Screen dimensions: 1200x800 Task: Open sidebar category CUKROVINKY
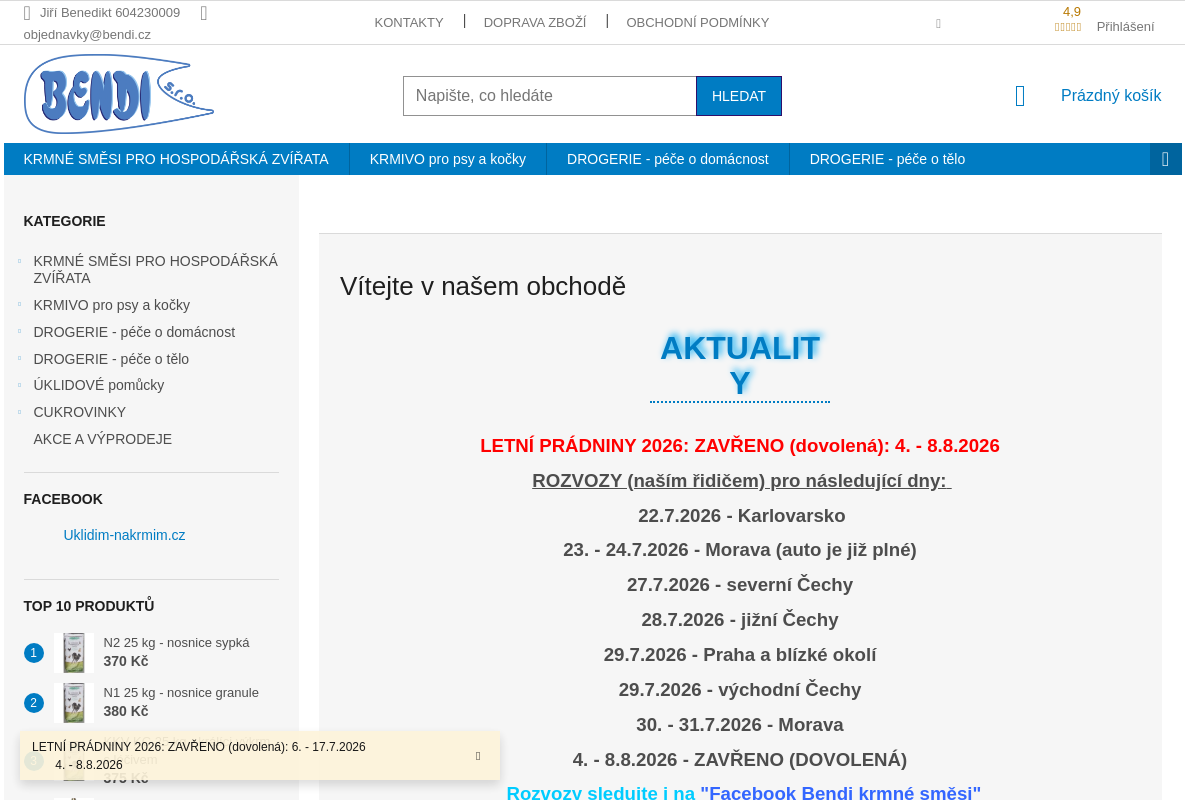click(x=80, y=412)
